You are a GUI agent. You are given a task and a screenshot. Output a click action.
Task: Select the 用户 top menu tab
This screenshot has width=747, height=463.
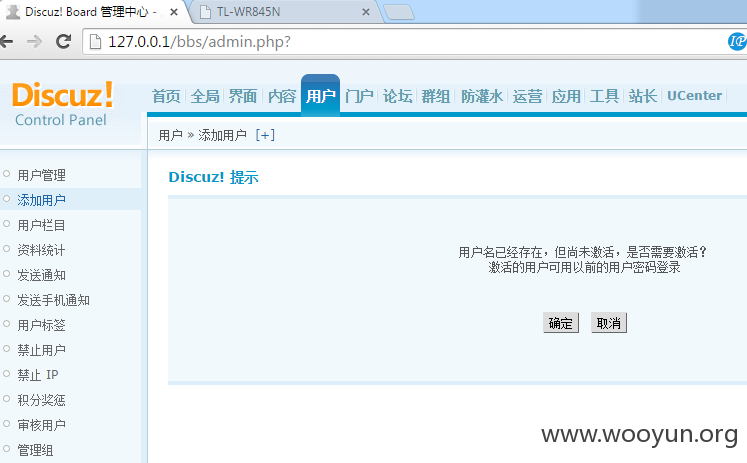click(320, 96)
